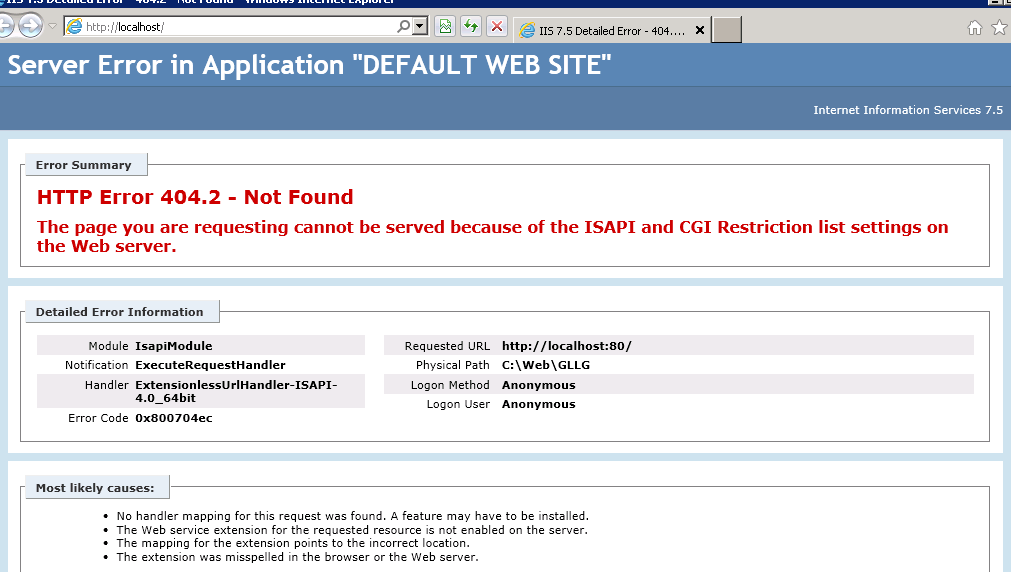Click the Internet Explorer logo in address bar
This screenshot has width=1011, height=572.
[x=75, y=26]
